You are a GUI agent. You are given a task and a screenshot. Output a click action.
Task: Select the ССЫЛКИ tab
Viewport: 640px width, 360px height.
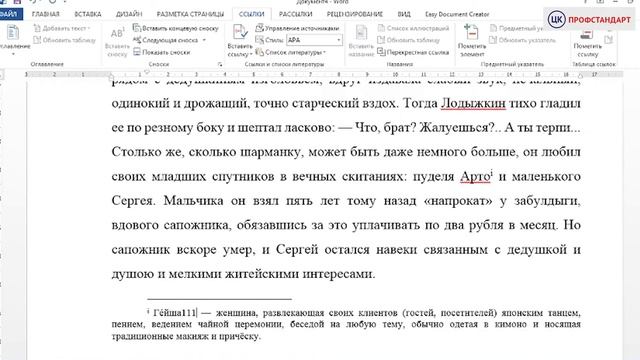[x=251, y=14]
